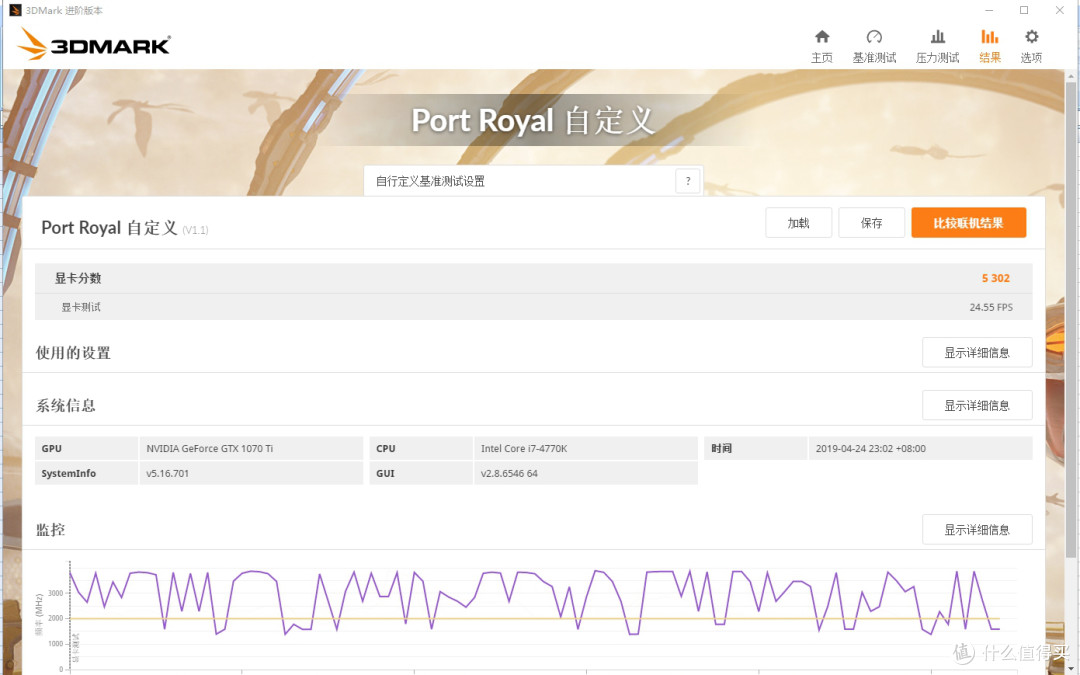Open the 基准测试 benchmarks tab
This screenshot has width=1080, height=675.
(874, 46)
